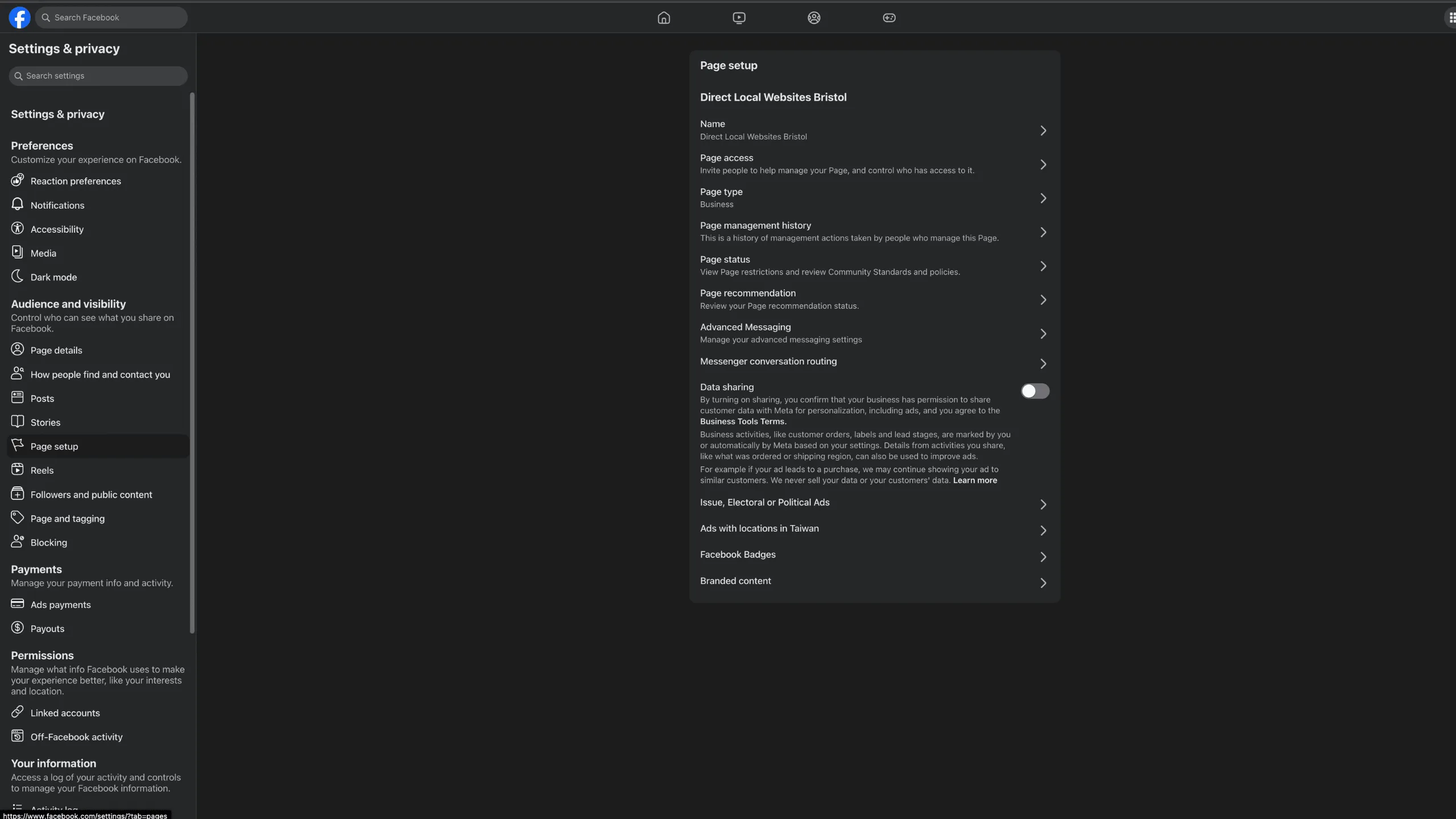Expand the Facebook Badges chevron

(x=1043, y=557)
